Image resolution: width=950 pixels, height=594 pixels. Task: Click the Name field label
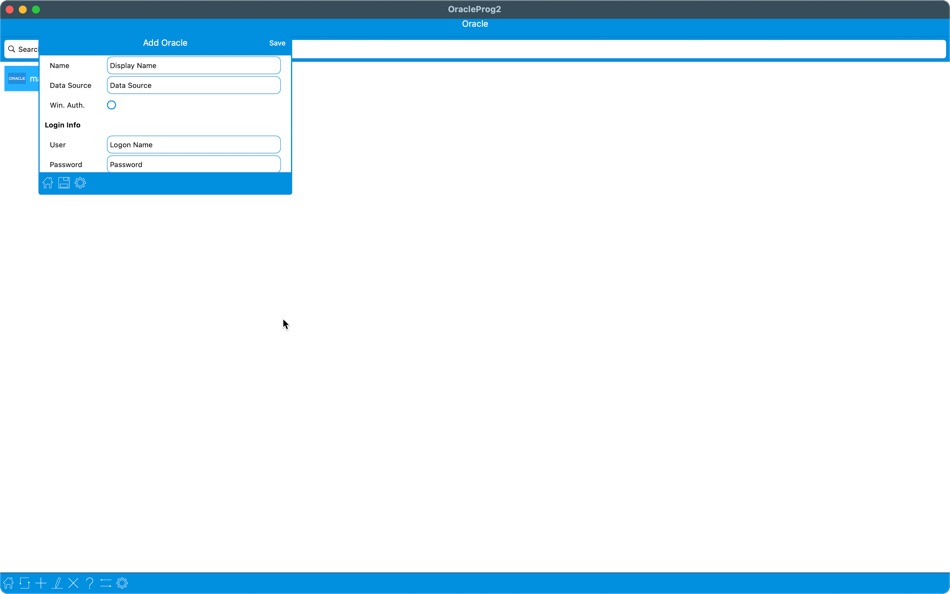pos(59,65)
